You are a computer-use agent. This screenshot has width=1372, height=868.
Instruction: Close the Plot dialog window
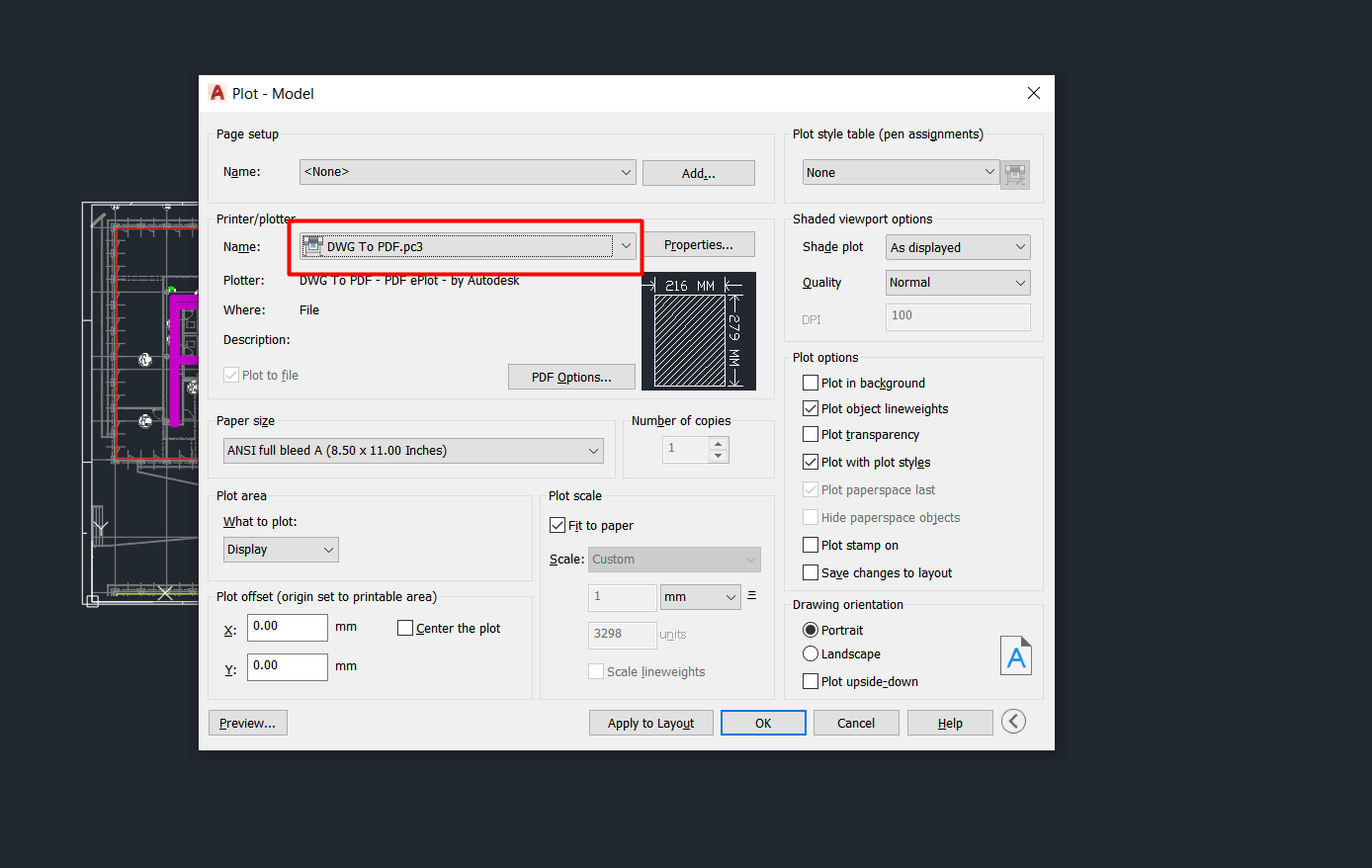(x=1034, y=93)
